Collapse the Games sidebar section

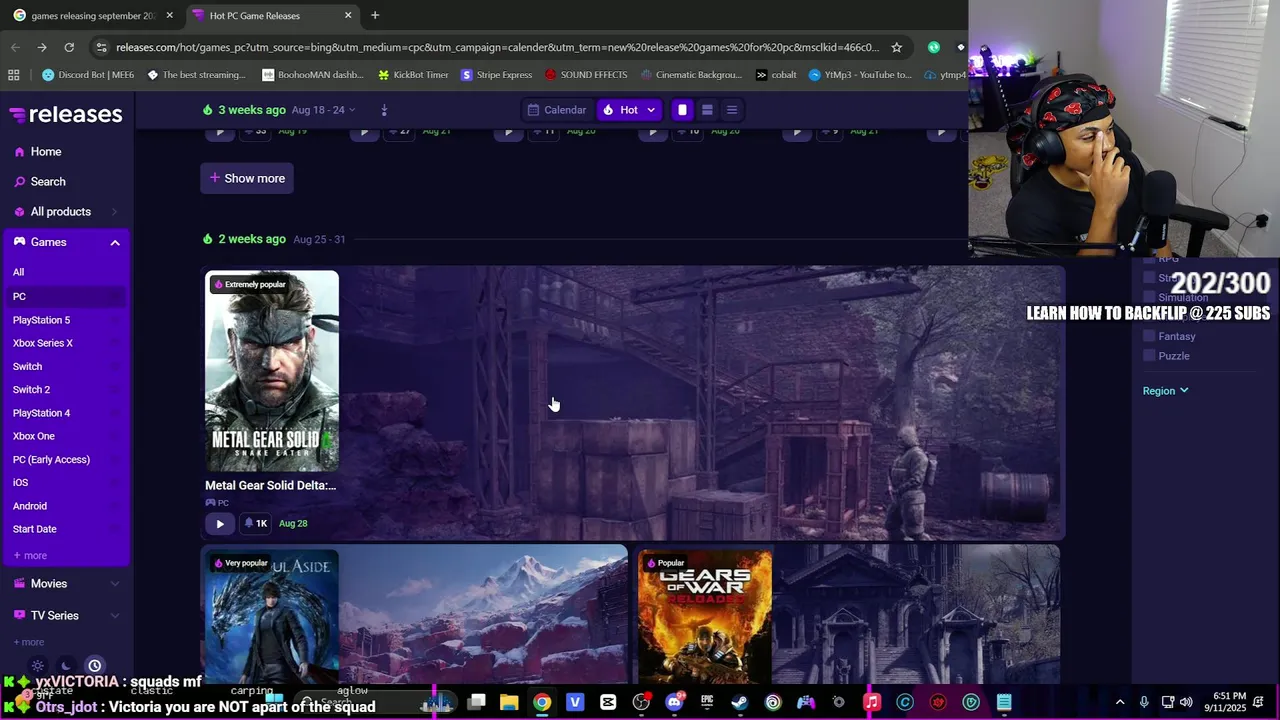click(115, 243)
